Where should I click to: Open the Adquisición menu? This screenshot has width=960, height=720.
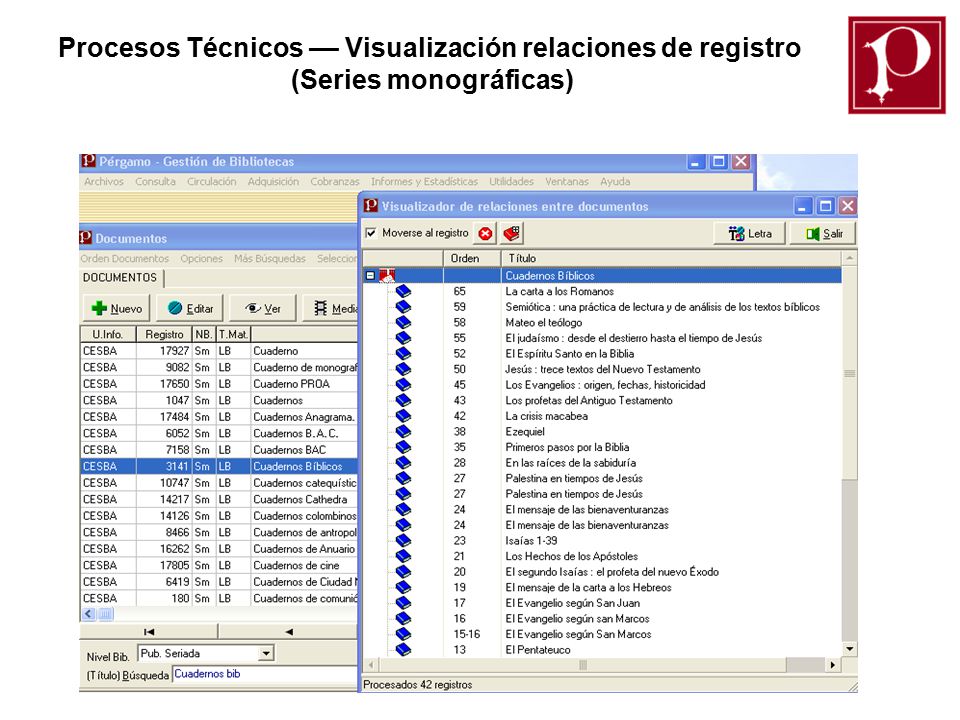(x=273, y=182)
